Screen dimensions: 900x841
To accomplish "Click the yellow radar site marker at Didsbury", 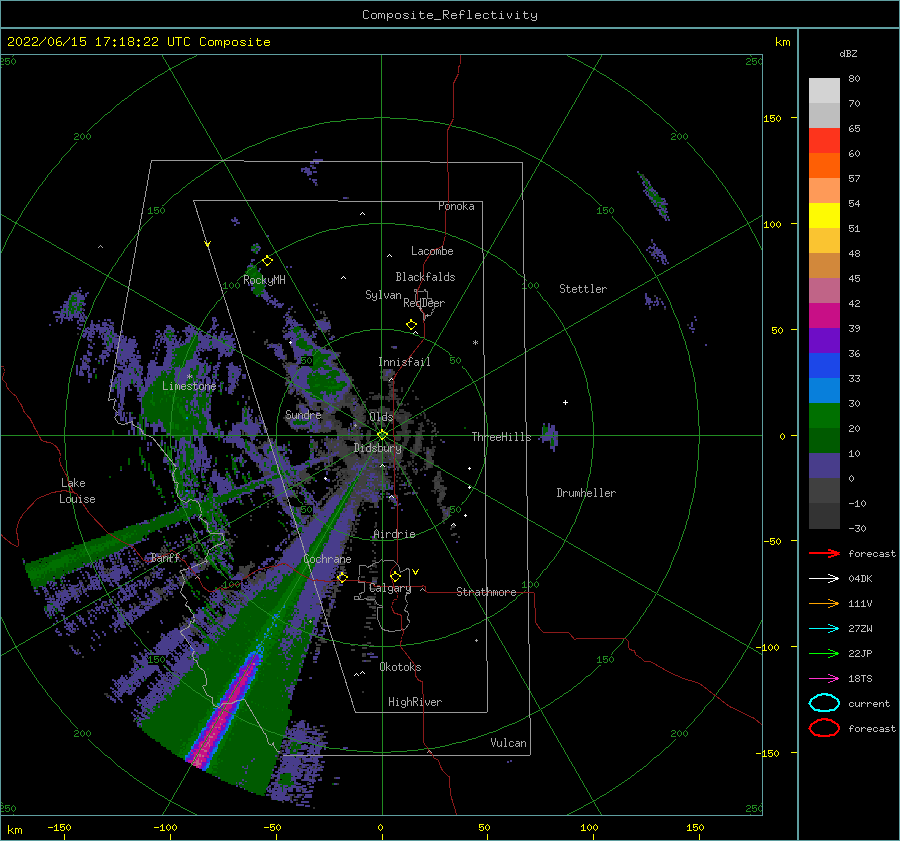I will (382, 435).
